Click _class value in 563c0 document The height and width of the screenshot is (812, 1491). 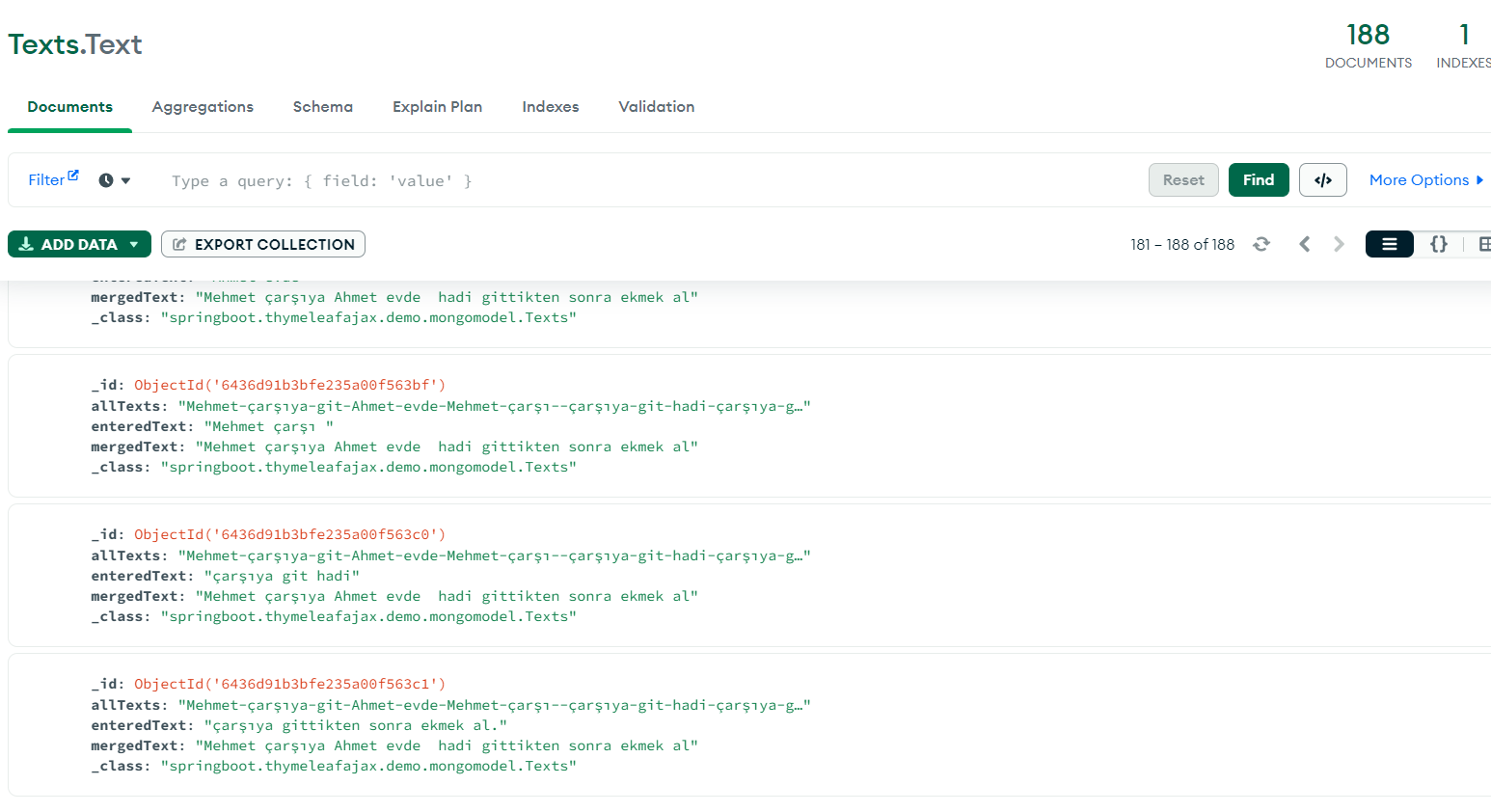point(368,616)
